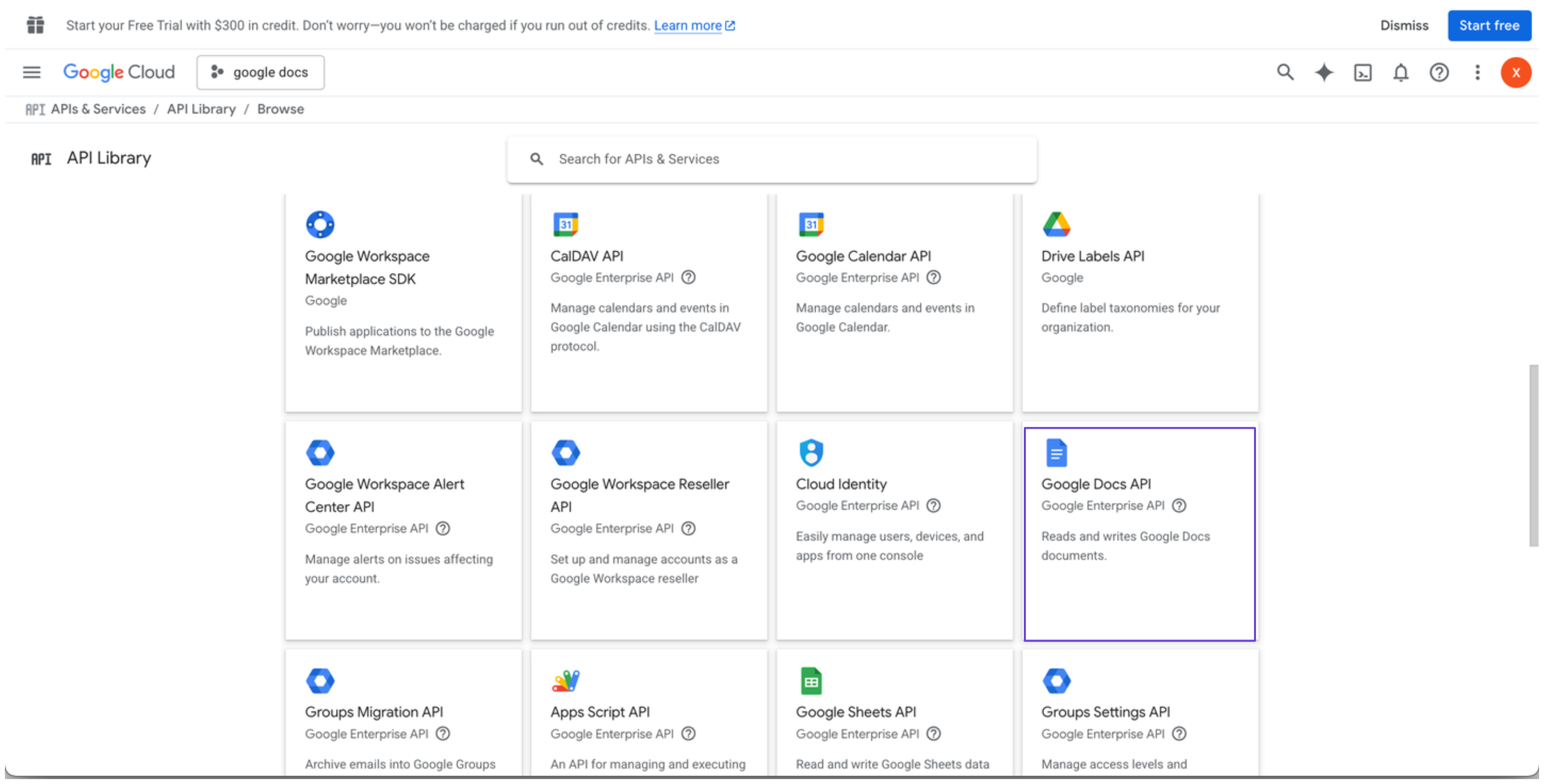Open the help question mark menu
Viewport: 1544px width, 784px height.
point(1439,73)
